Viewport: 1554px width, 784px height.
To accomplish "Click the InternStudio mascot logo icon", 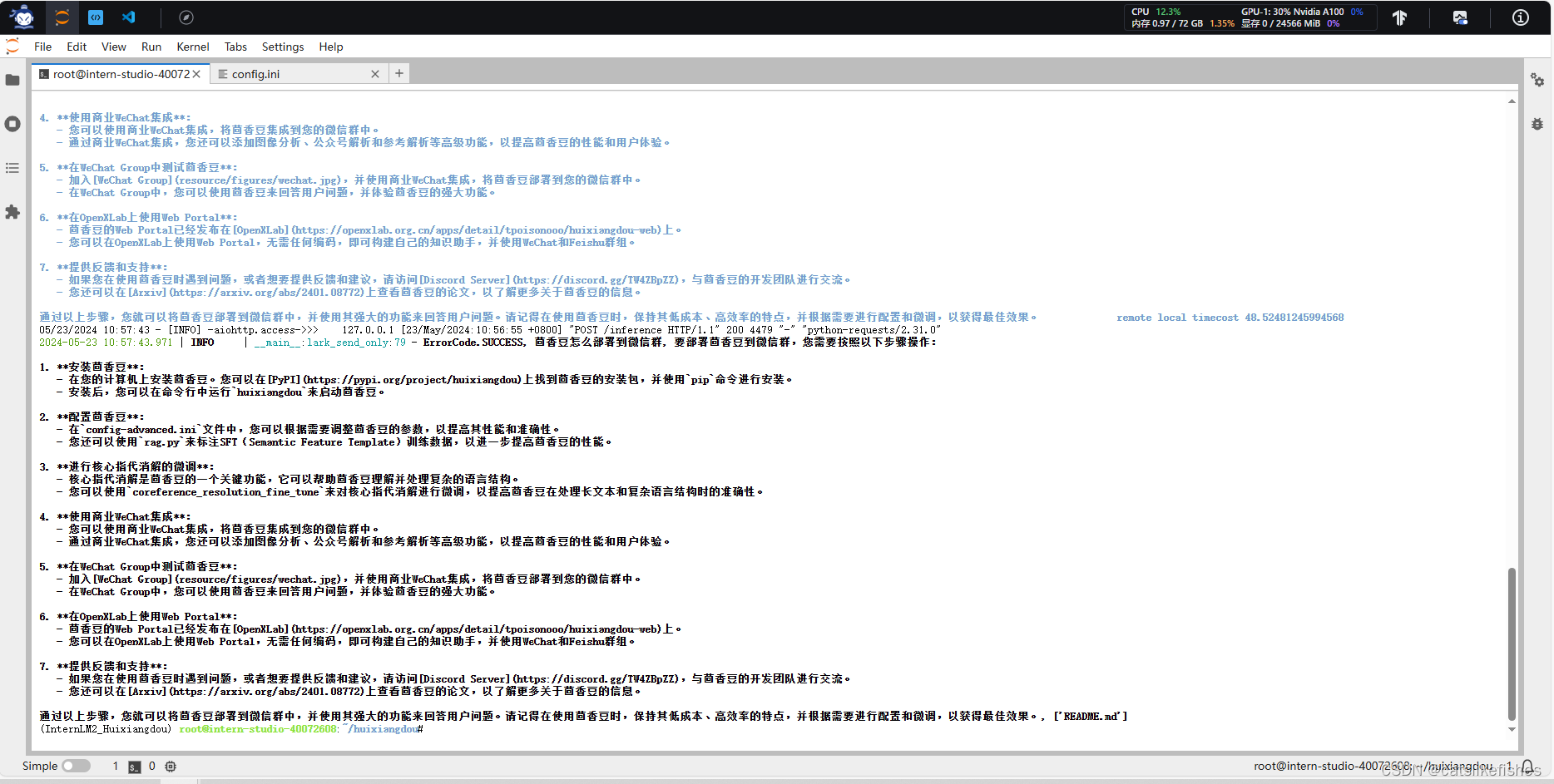I will point(23,17).
